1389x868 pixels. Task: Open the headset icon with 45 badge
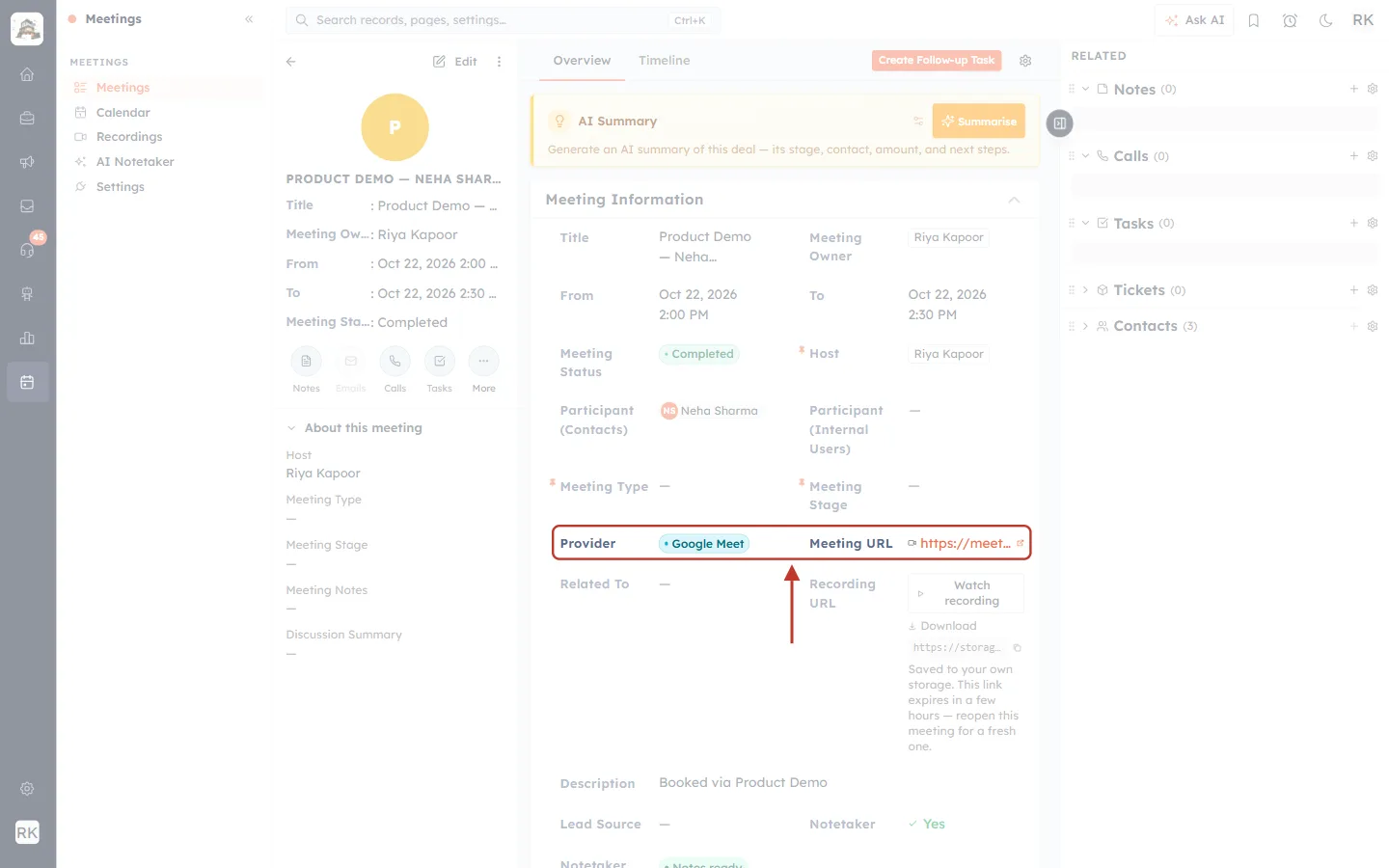pos(27,250)
